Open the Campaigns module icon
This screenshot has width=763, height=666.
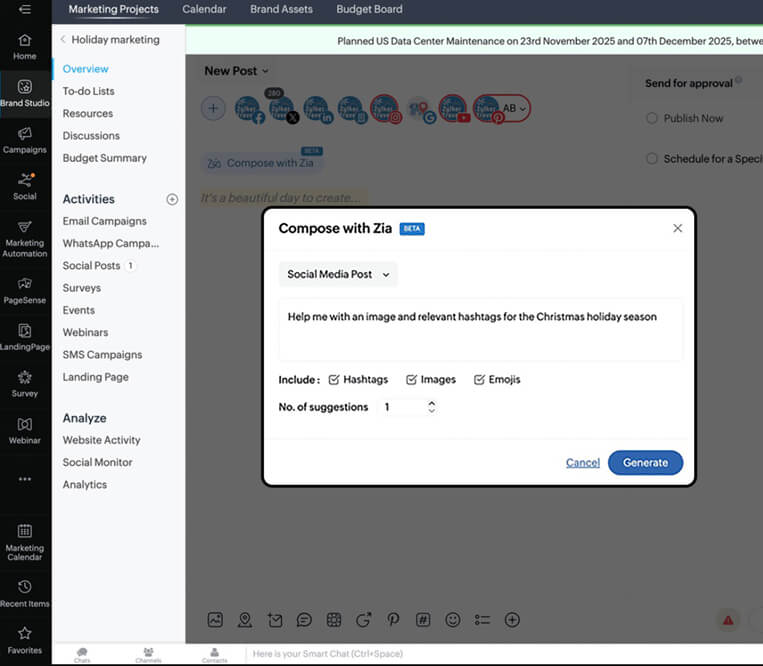(25, 139)
